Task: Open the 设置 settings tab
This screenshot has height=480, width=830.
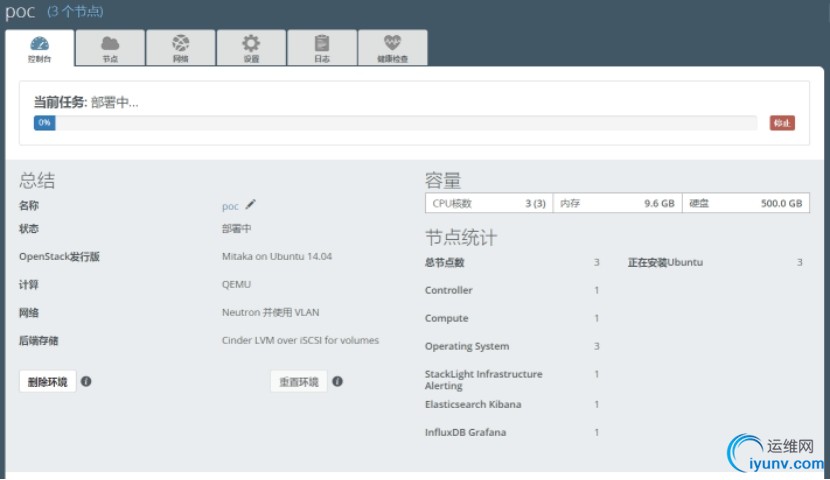Action: pyautogui.click(x=251, y=48)
